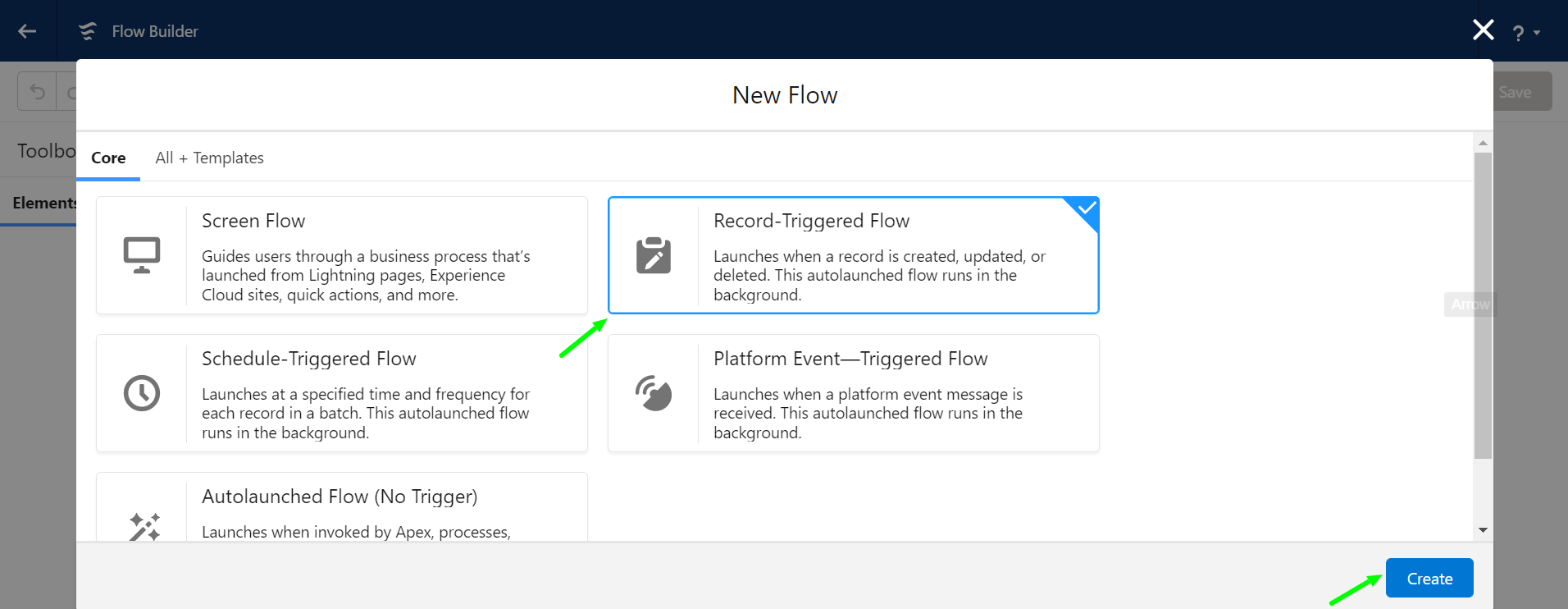1568x609 pixels.
Task: Click the Platform Event satellite dish icon
Action: tap(654, 393)
